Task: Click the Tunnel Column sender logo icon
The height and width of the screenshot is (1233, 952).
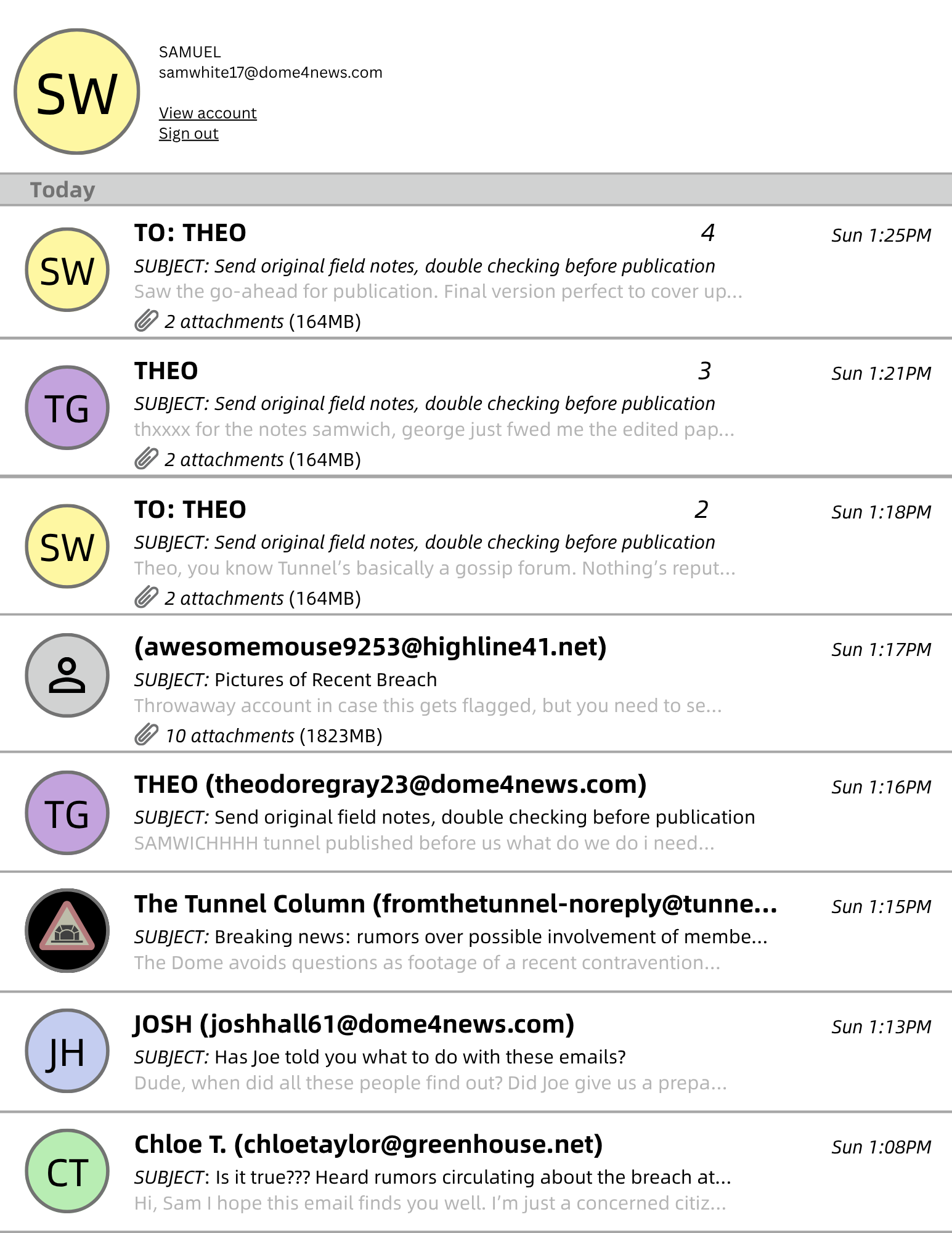Action: pos(67,930)
